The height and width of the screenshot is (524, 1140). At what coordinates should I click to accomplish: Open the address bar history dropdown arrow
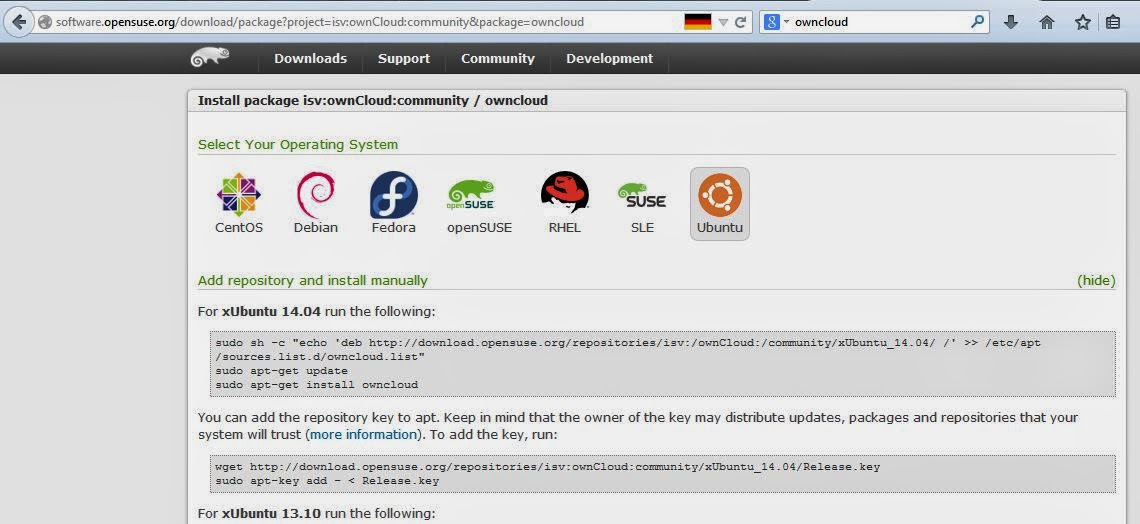click(723, 23)
